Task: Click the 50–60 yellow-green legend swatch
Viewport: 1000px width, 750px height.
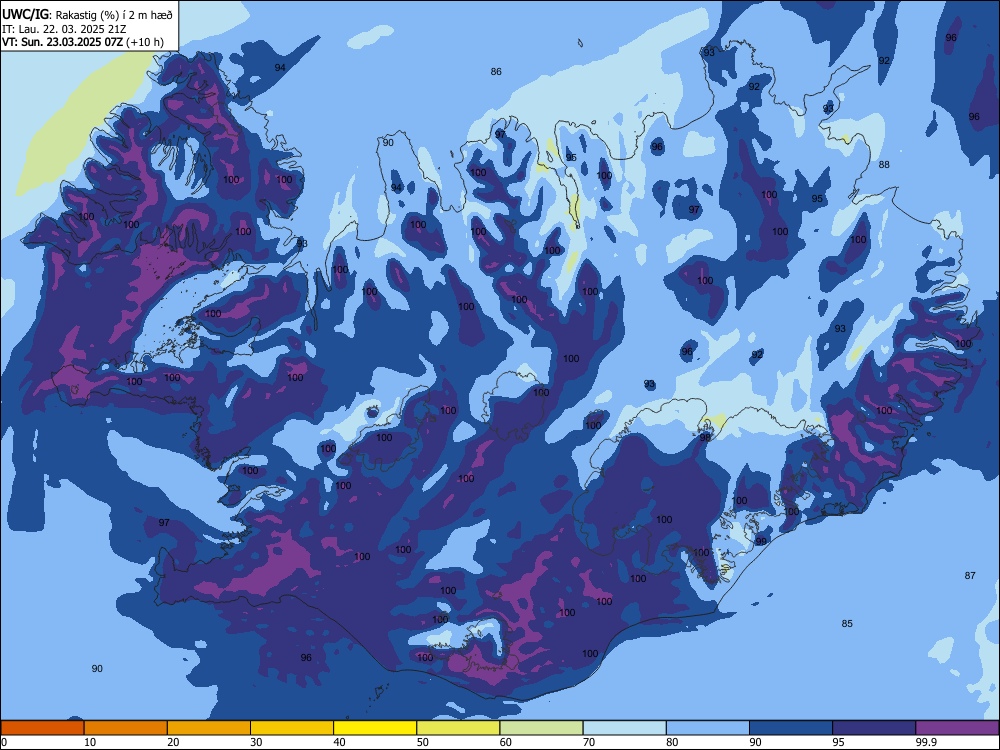Action: pyautogui.click(x=458, y=728)
